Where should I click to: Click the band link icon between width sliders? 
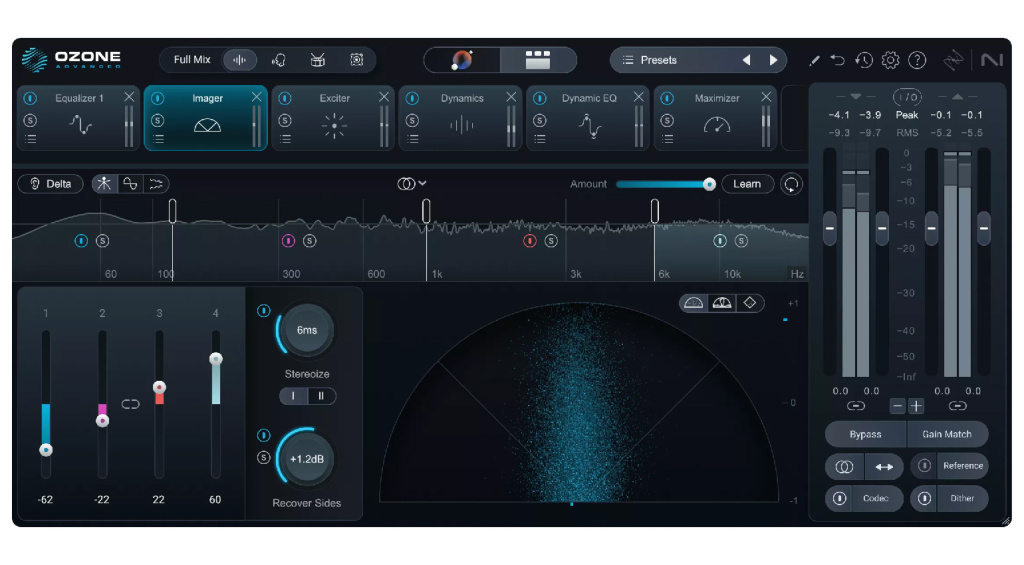(131, 404)
